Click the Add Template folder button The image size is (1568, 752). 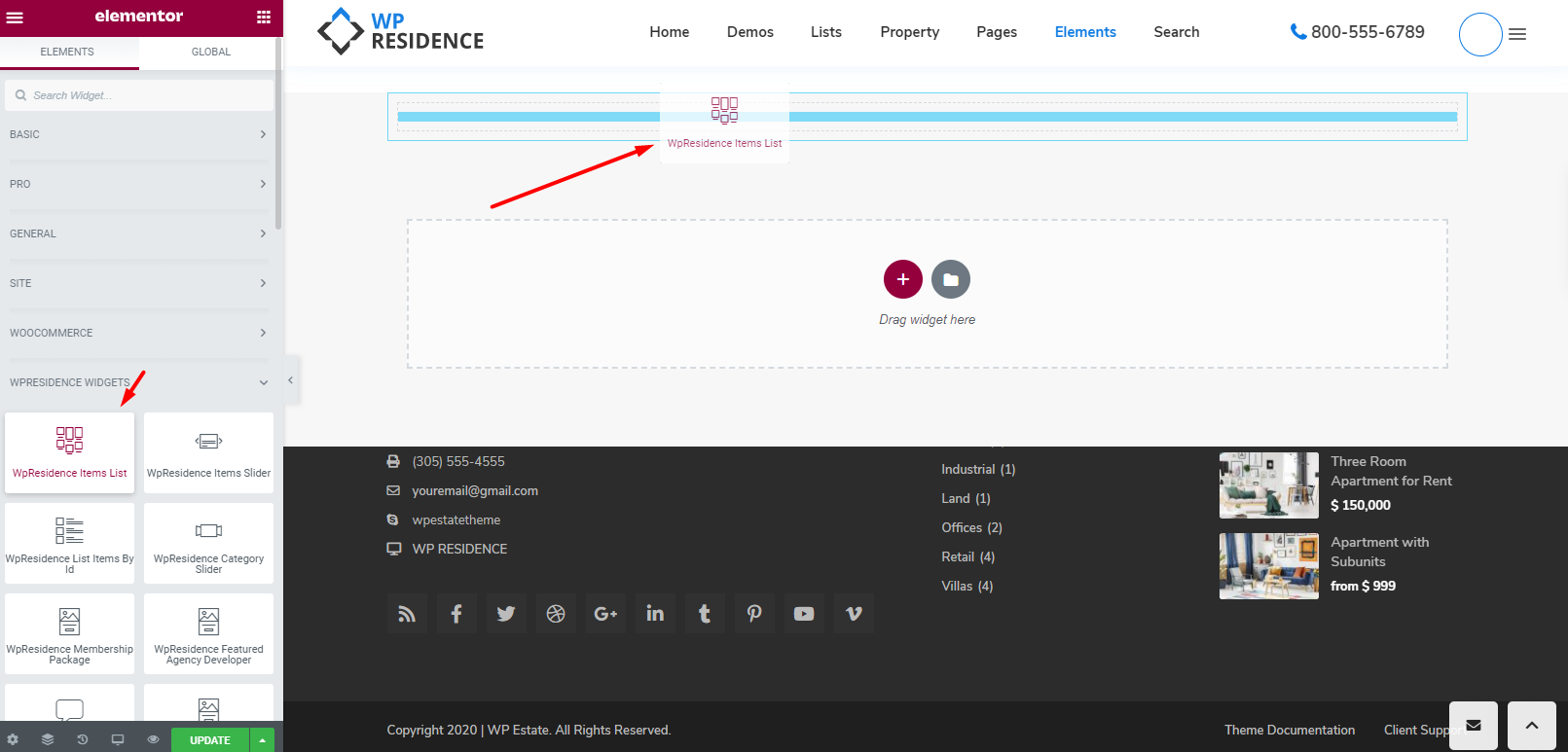point(951,279)
